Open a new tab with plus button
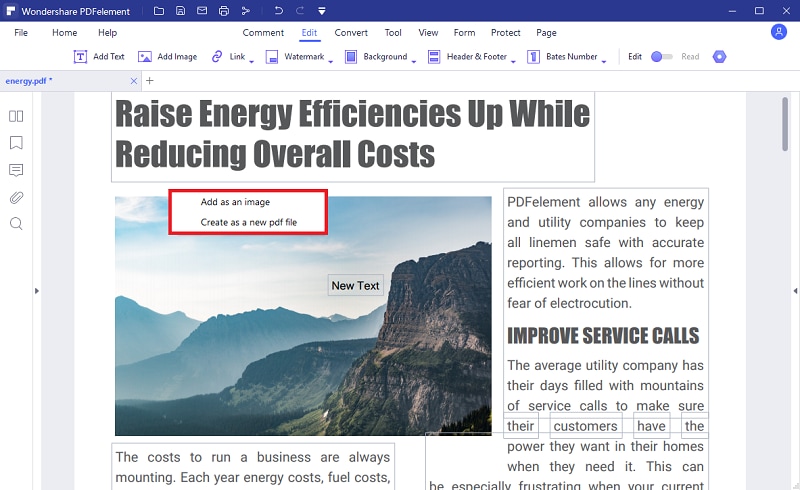The width and height of the screenshot is (800, 490). click(149, 81)
